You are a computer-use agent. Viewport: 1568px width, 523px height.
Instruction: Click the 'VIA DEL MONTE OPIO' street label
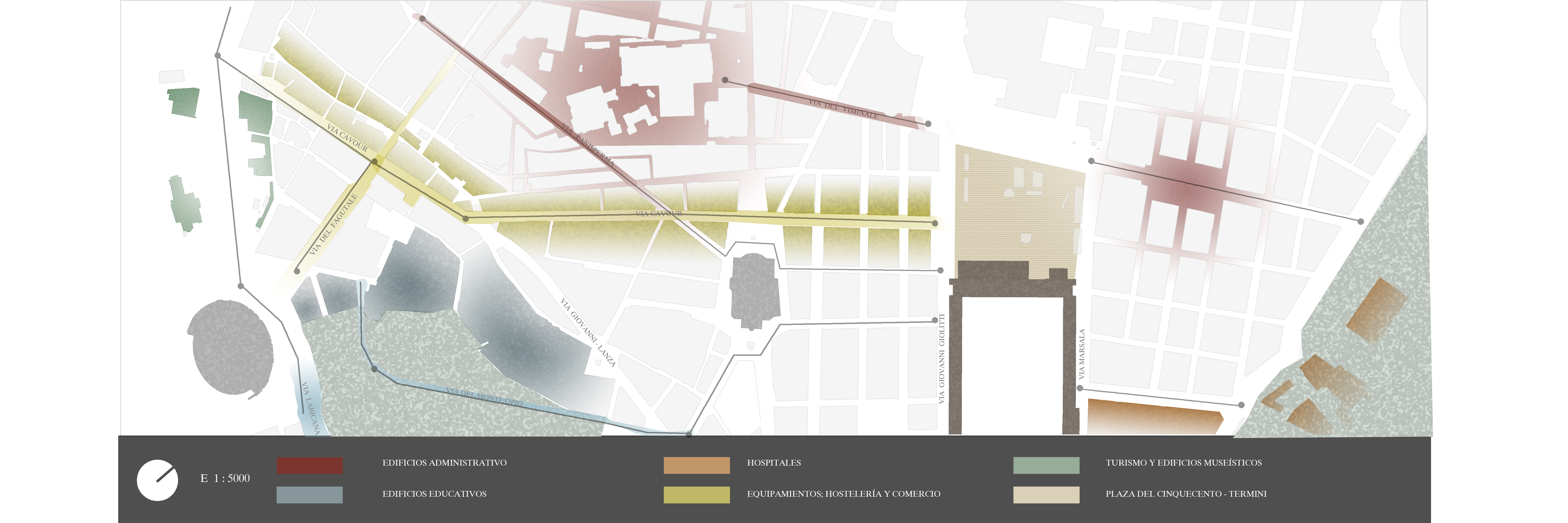coord(484,396)
